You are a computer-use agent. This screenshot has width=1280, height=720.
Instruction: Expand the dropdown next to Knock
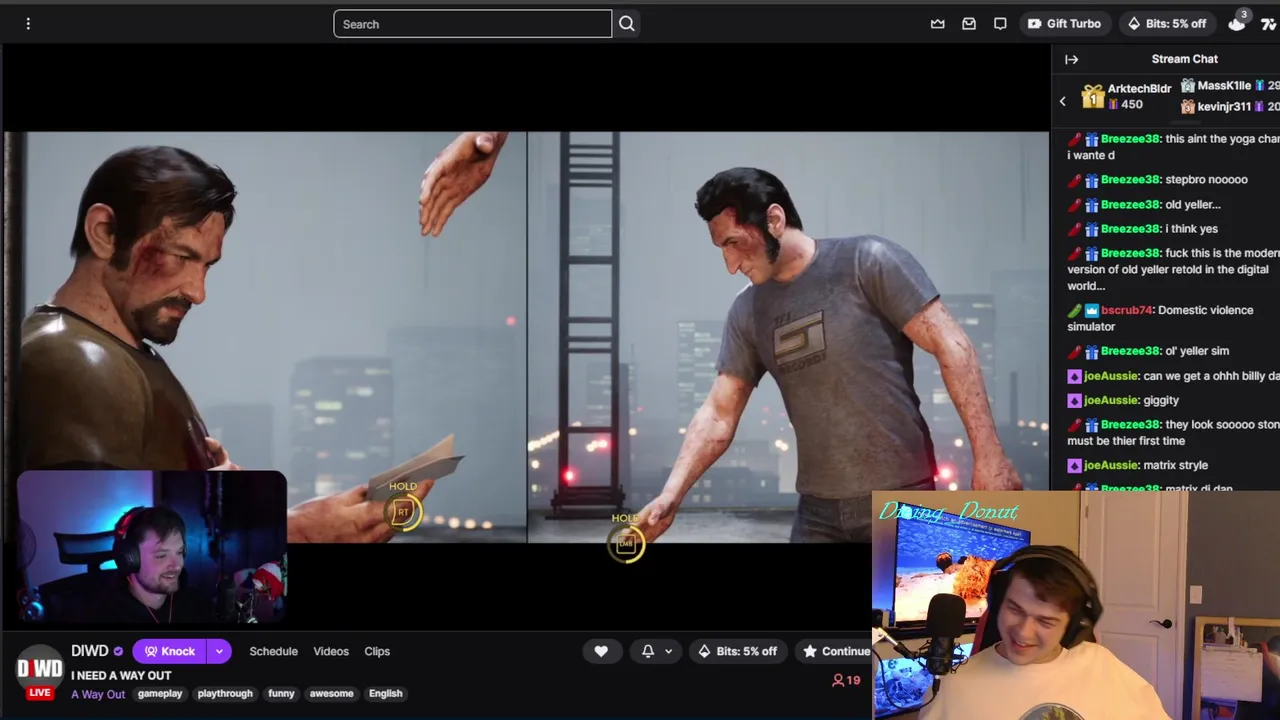click(x=219, y=651)
